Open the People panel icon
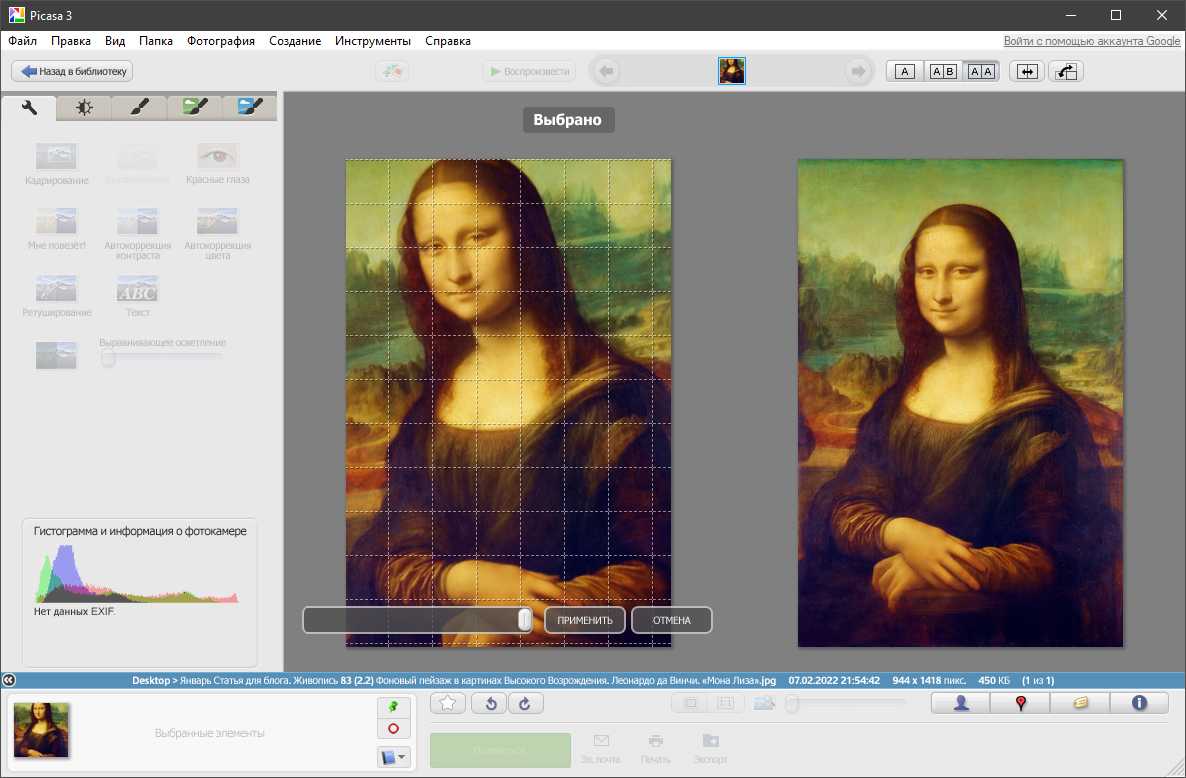Viewport: 1186px width, 778px height. click(960, 703)
